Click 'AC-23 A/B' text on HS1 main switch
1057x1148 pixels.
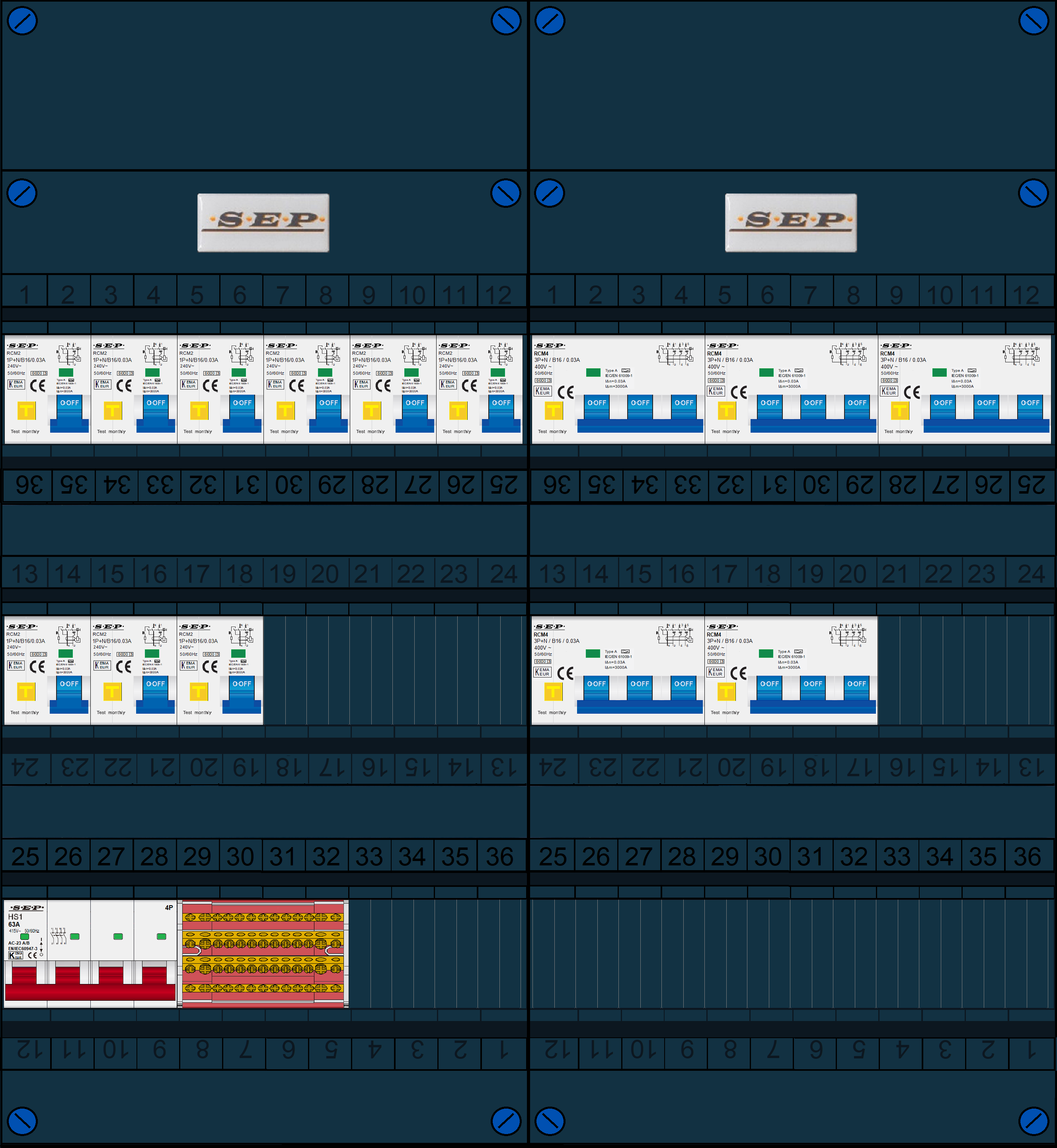19,943
